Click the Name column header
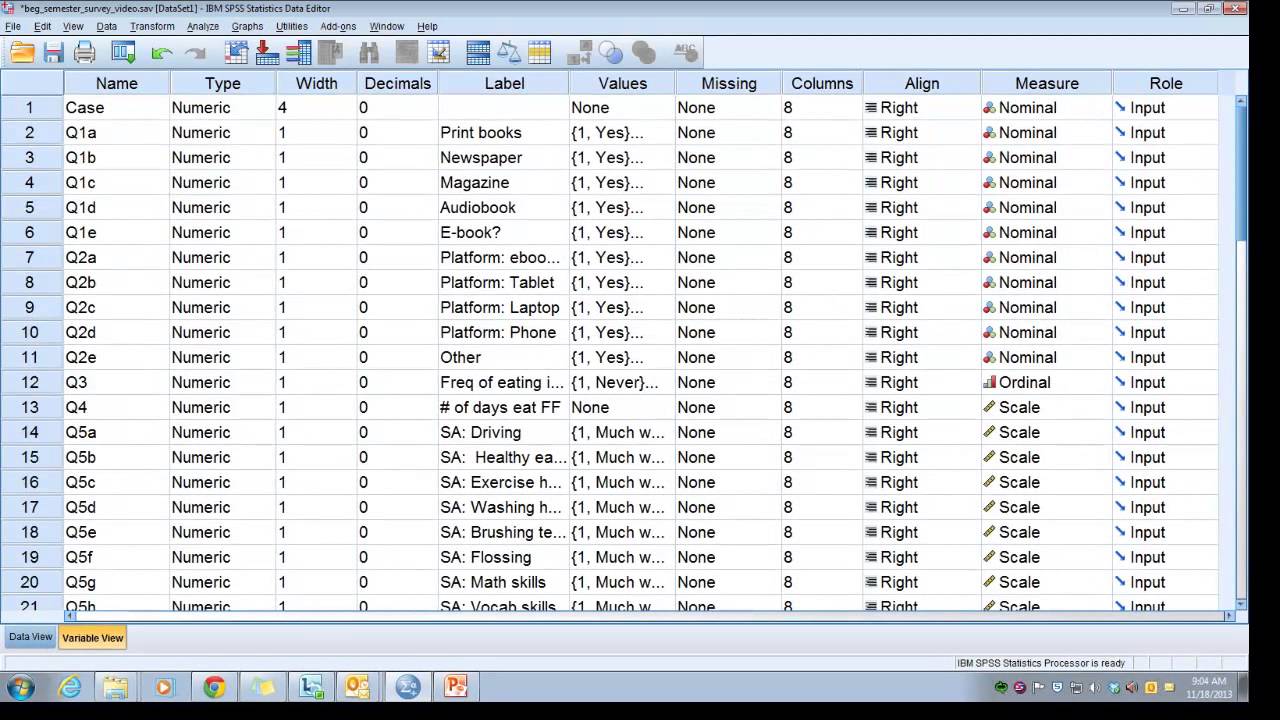The image size is (1280, 720). click(117, 83)
